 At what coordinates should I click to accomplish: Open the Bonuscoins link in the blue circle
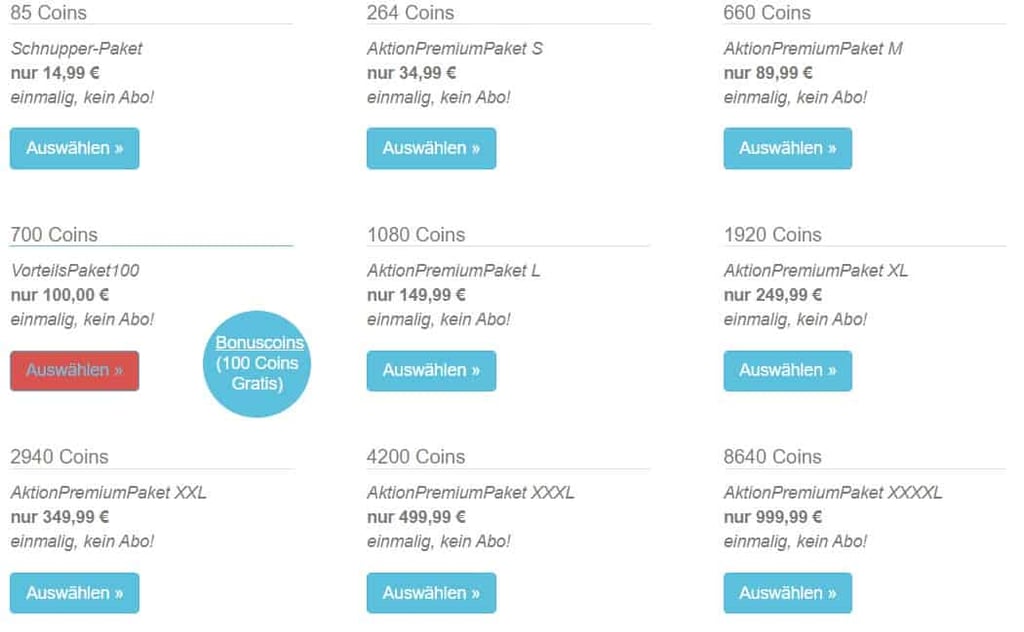point(260,343)
